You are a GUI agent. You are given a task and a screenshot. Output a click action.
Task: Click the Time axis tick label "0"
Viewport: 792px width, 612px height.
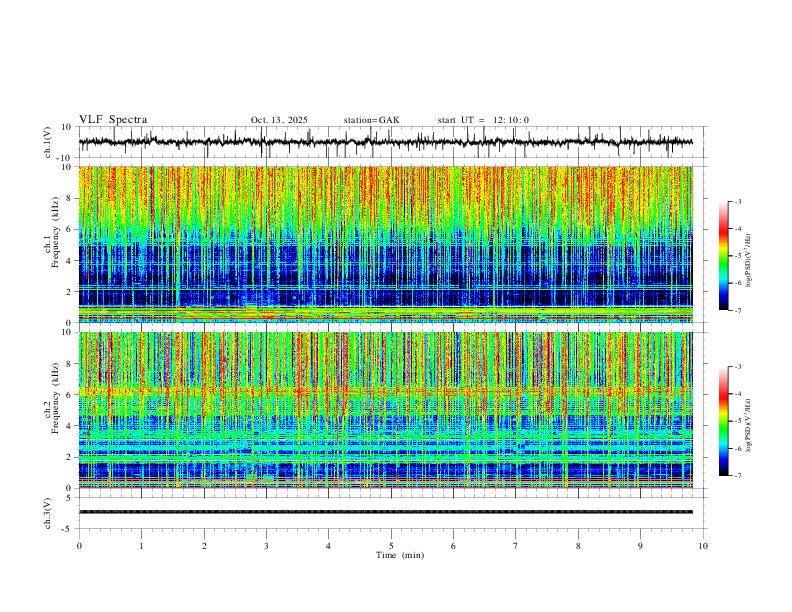(x=79, y=546)
